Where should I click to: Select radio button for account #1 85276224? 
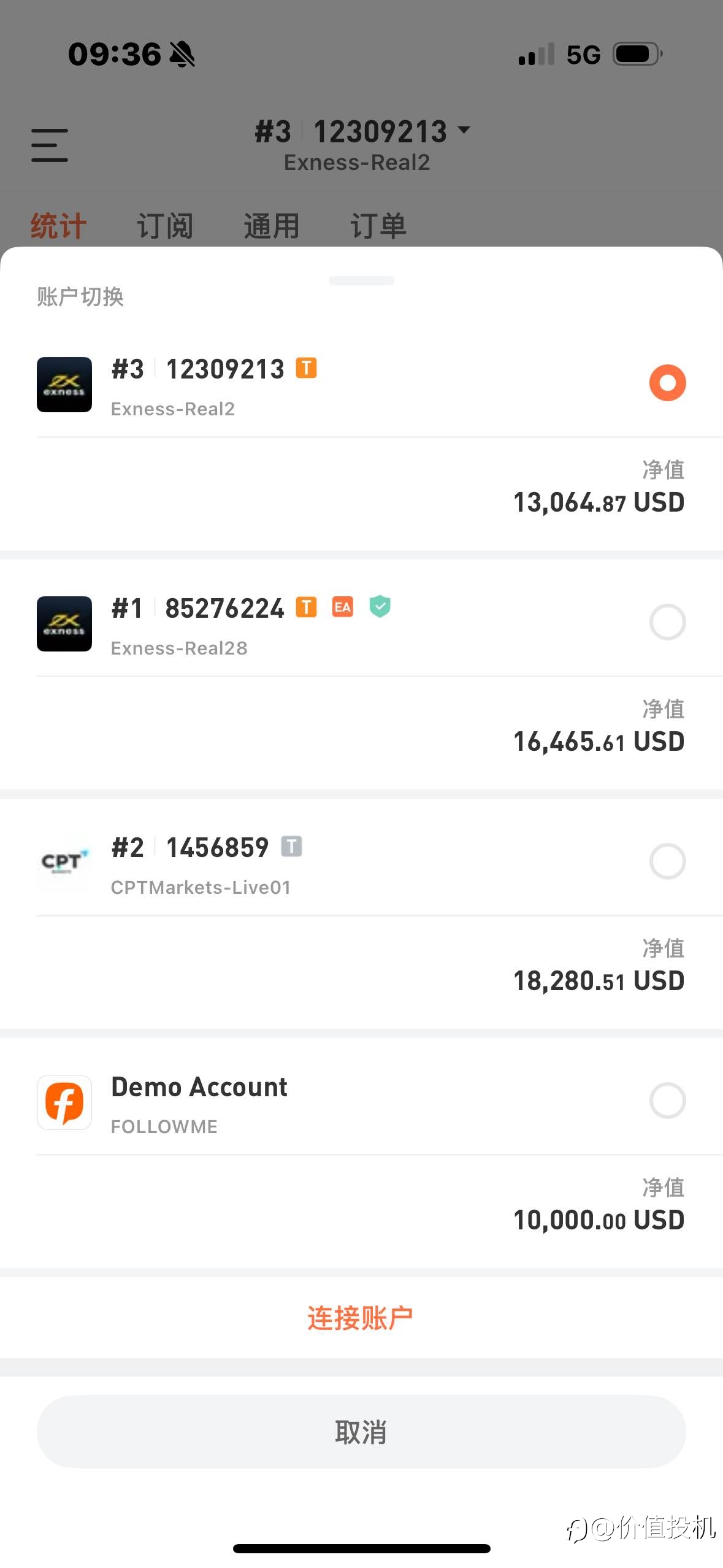pyautogui.click(x=667, y=622)
